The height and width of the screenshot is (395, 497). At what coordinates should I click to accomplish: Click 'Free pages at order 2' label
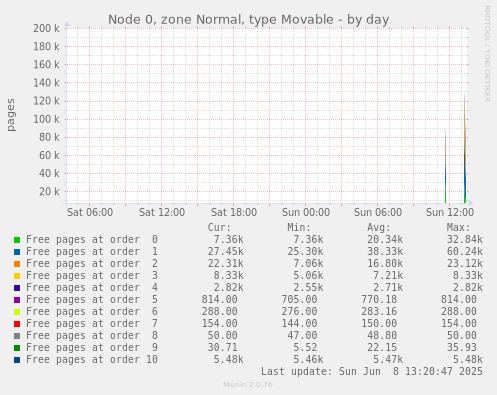click(x=92, y=264)
